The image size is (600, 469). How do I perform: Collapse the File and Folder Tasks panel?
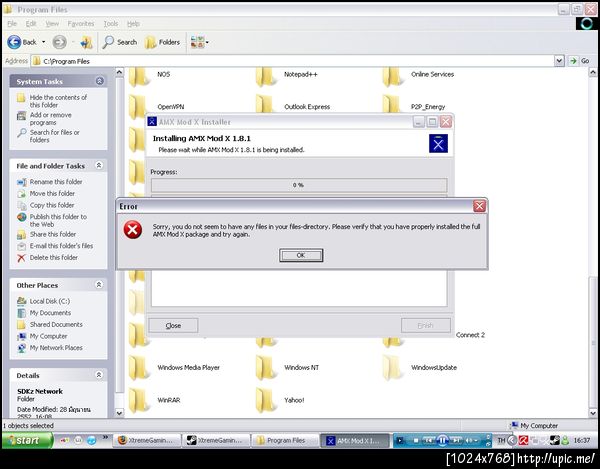pos(99,165)
